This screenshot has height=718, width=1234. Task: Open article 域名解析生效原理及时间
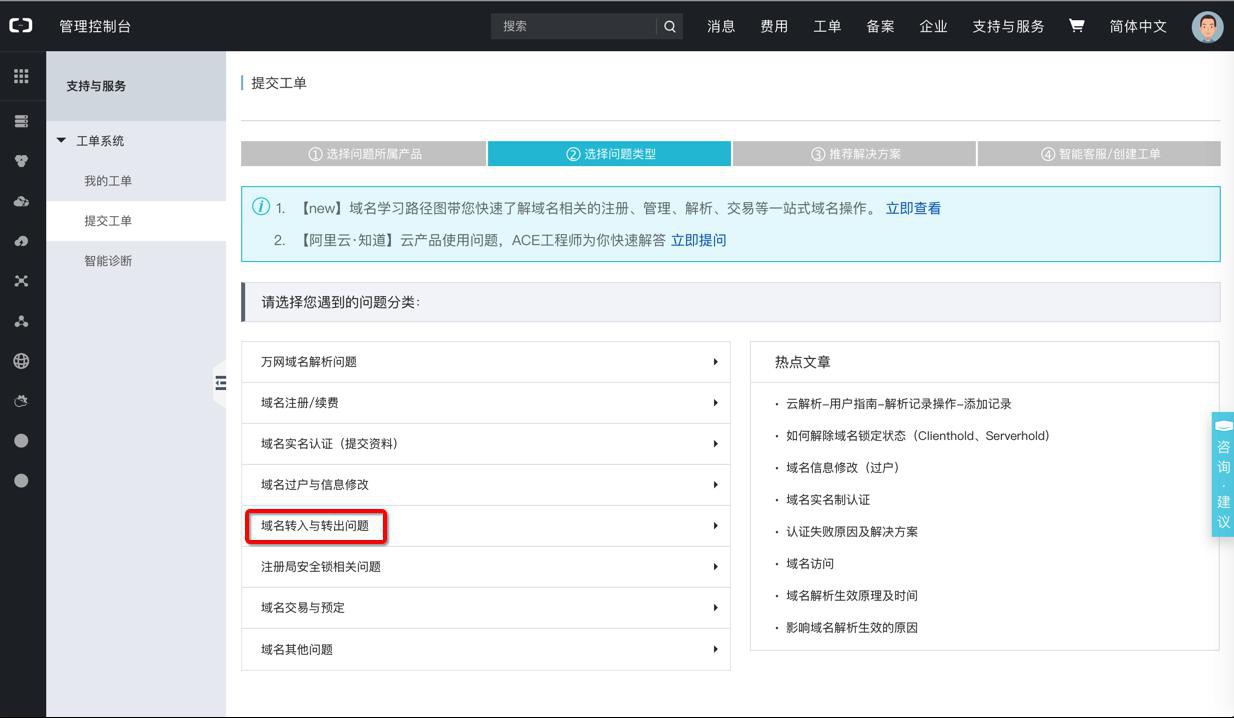pos(852,596)
